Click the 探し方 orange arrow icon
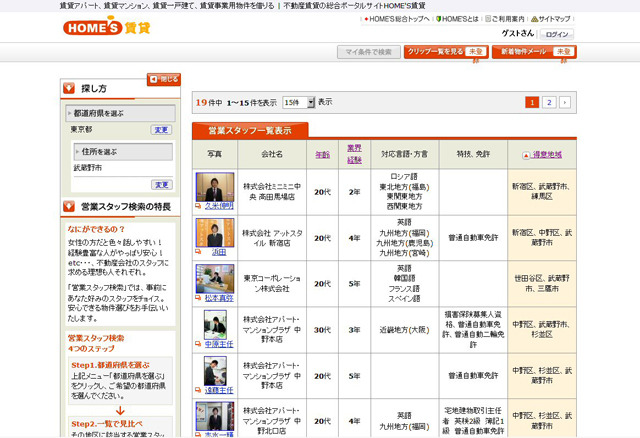 point(69,88)
